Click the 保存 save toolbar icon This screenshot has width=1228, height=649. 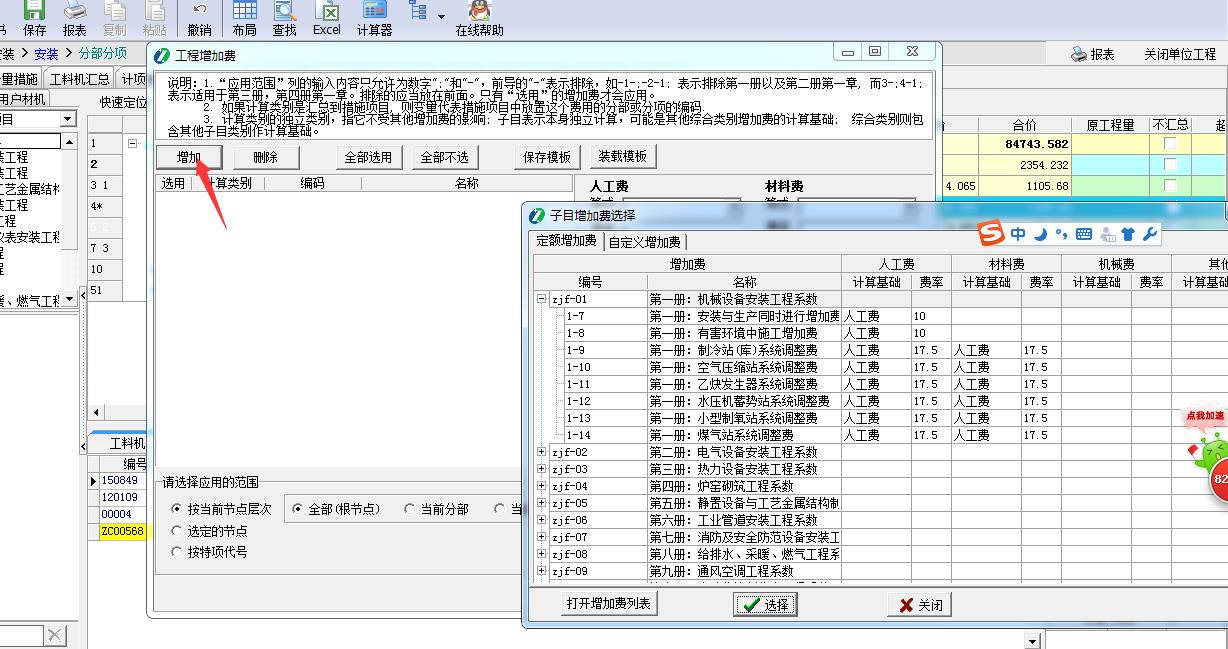click(34, 18)
